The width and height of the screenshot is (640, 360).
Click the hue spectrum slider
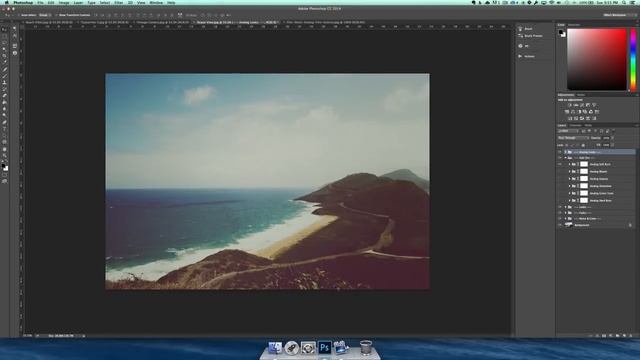(x=633, y=60)
